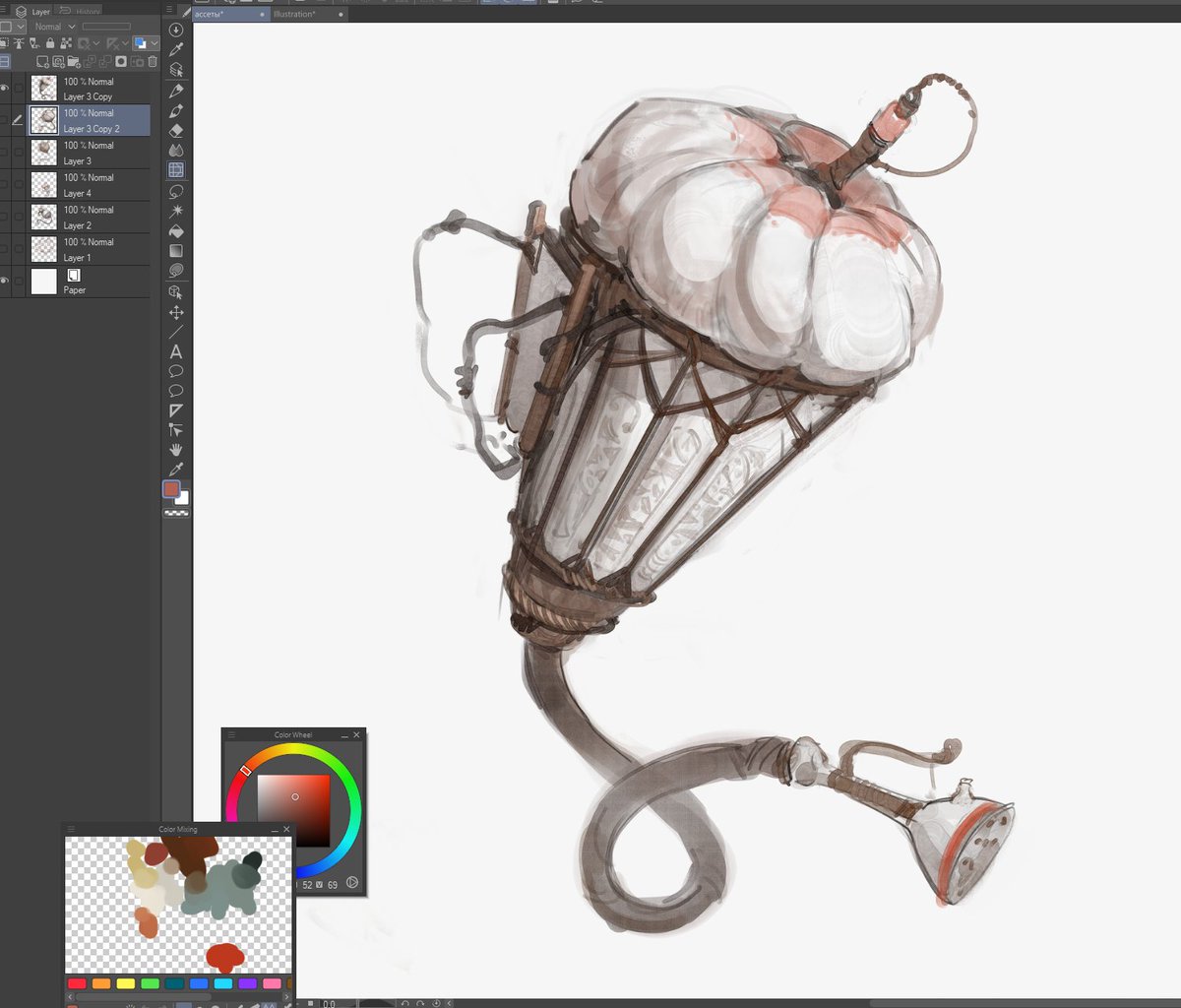This screenshot has height=1008, width=1181.
Task: Click the Lock transparent pixels checker icon
Action: pyautogui.click(x=66, y=43)
